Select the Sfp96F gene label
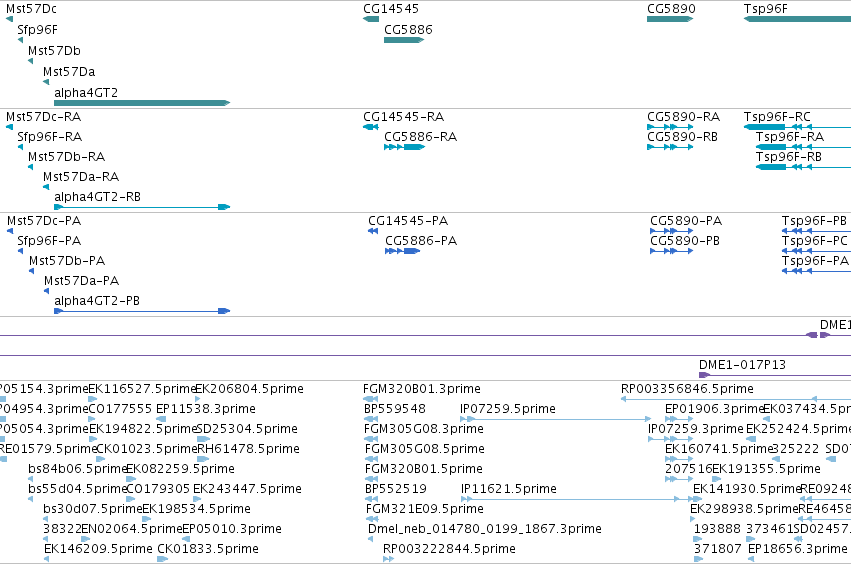Screen dimensions: 851x564 tap(37, 30)
